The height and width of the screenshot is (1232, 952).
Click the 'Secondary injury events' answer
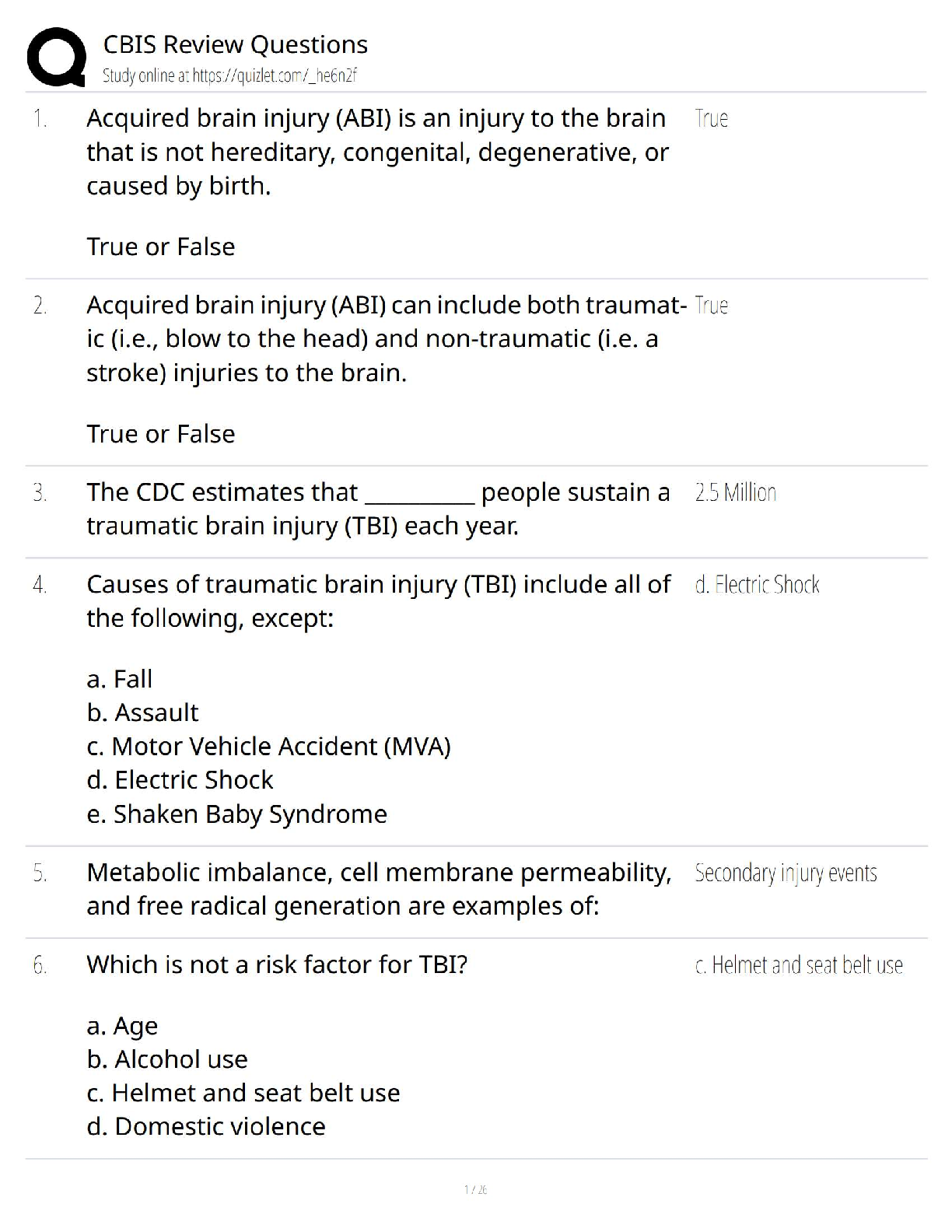click(786, 873)
